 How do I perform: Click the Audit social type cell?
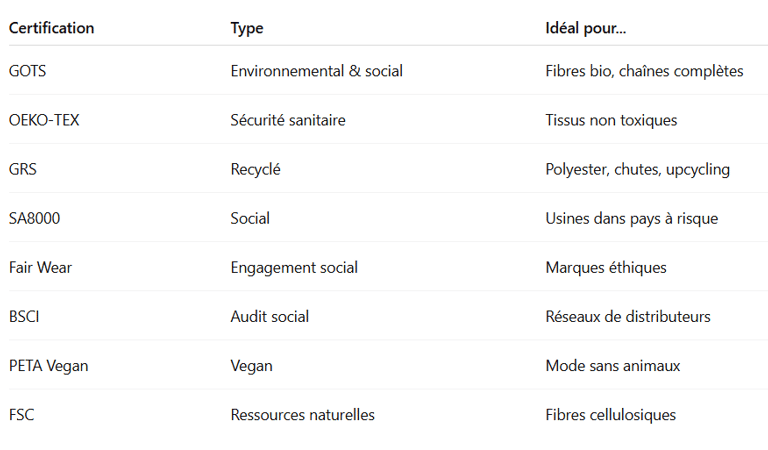pos(269,316)
